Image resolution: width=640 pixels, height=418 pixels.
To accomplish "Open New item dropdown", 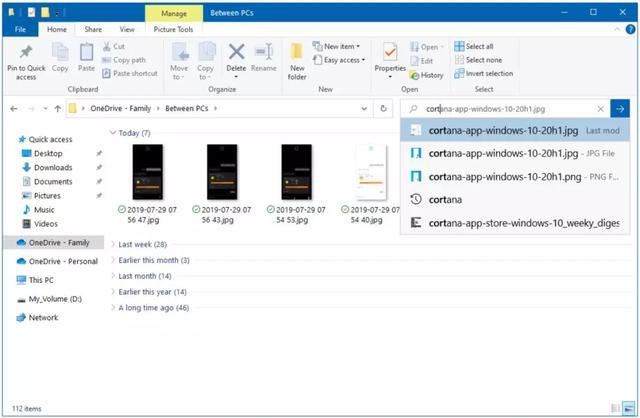I will [x=336, y=47].
